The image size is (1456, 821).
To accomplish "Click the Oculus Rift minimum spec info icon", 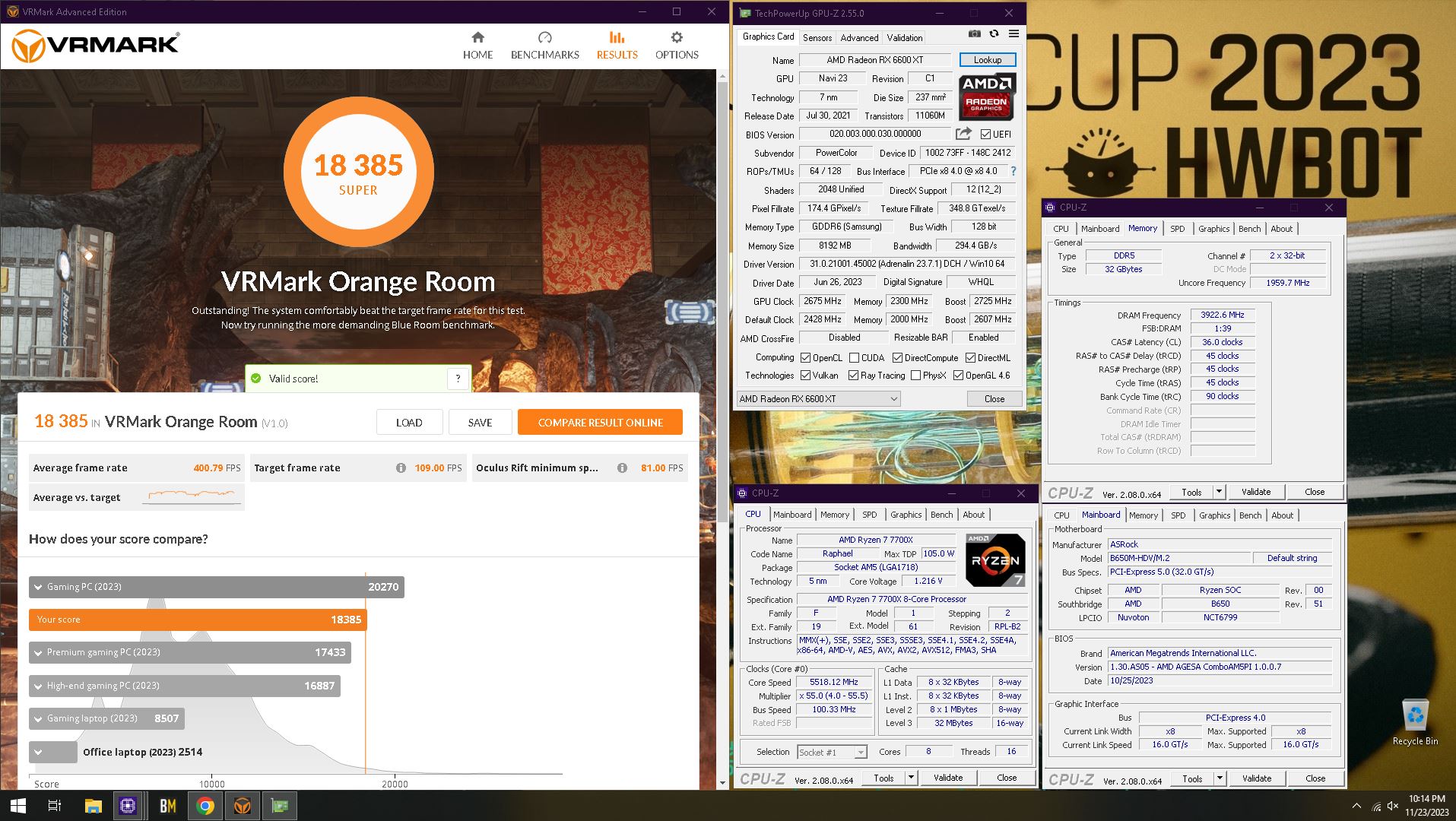I will pyautogui.click(x=622, y=468).
